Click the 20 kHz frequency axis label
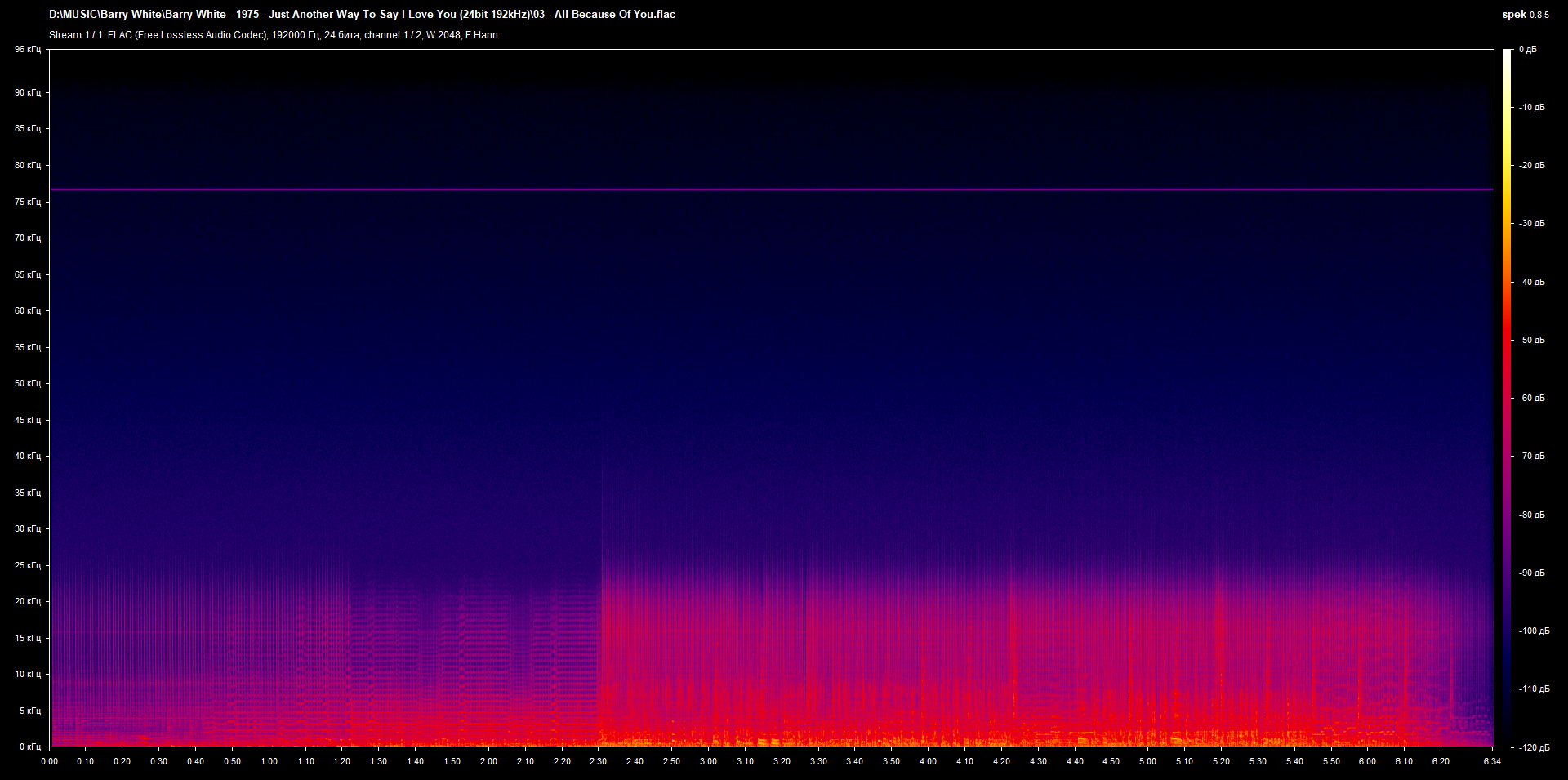Screen dimensions: 1568x780 [28, 602]
